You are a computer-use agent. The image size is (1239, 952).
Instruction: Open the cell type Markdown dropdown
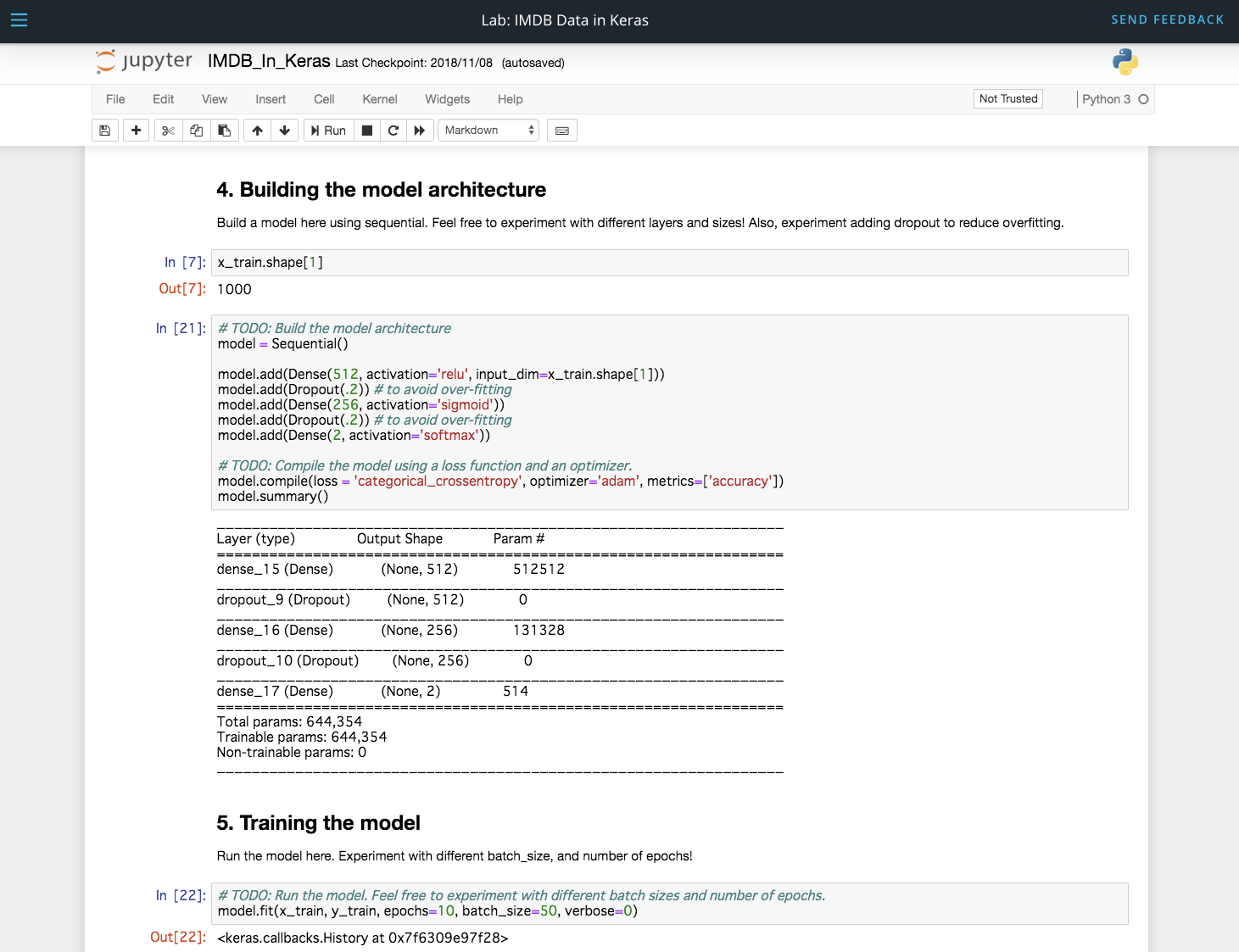point(488,131)
